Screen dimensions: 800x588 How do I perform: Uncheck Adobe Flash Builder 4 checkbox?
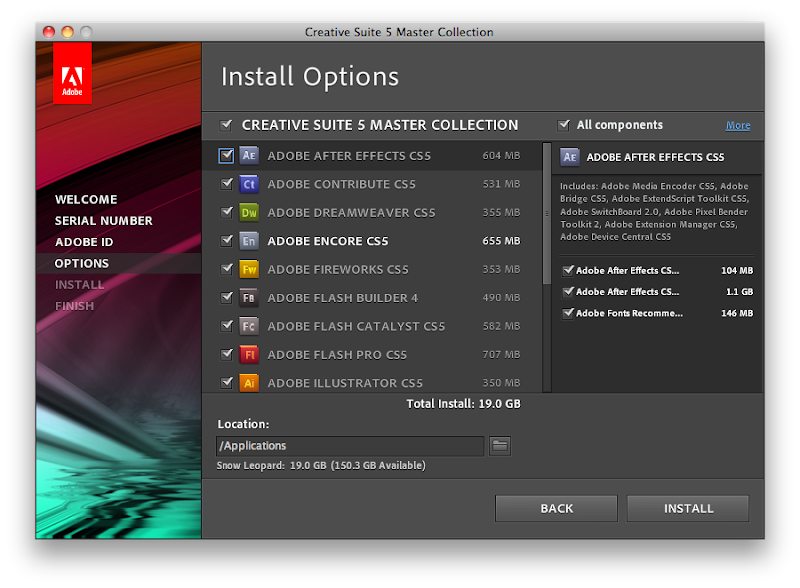(227, 298)
